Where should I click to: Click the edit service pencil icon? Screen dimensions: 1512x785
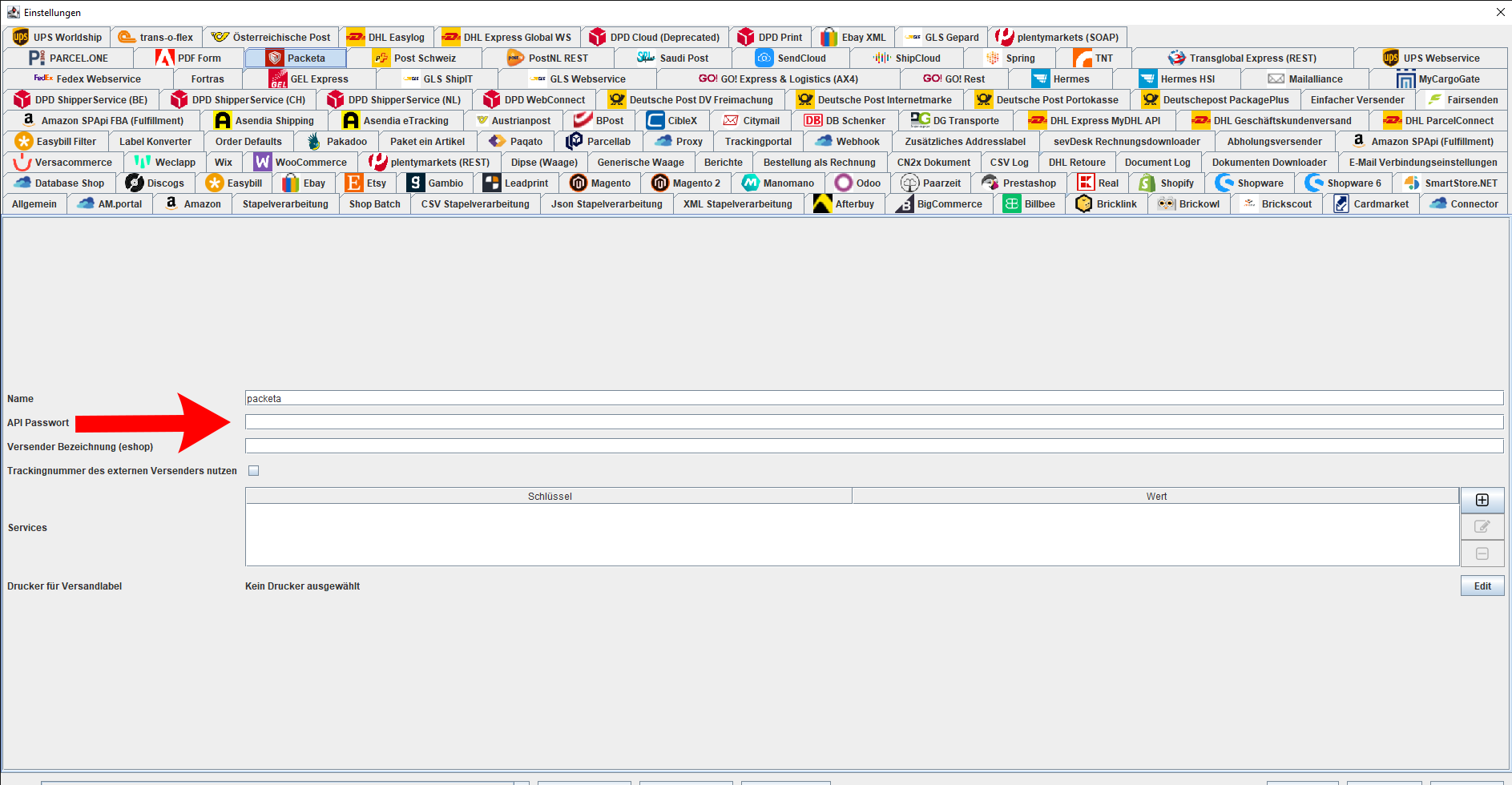pos(1482,526)
